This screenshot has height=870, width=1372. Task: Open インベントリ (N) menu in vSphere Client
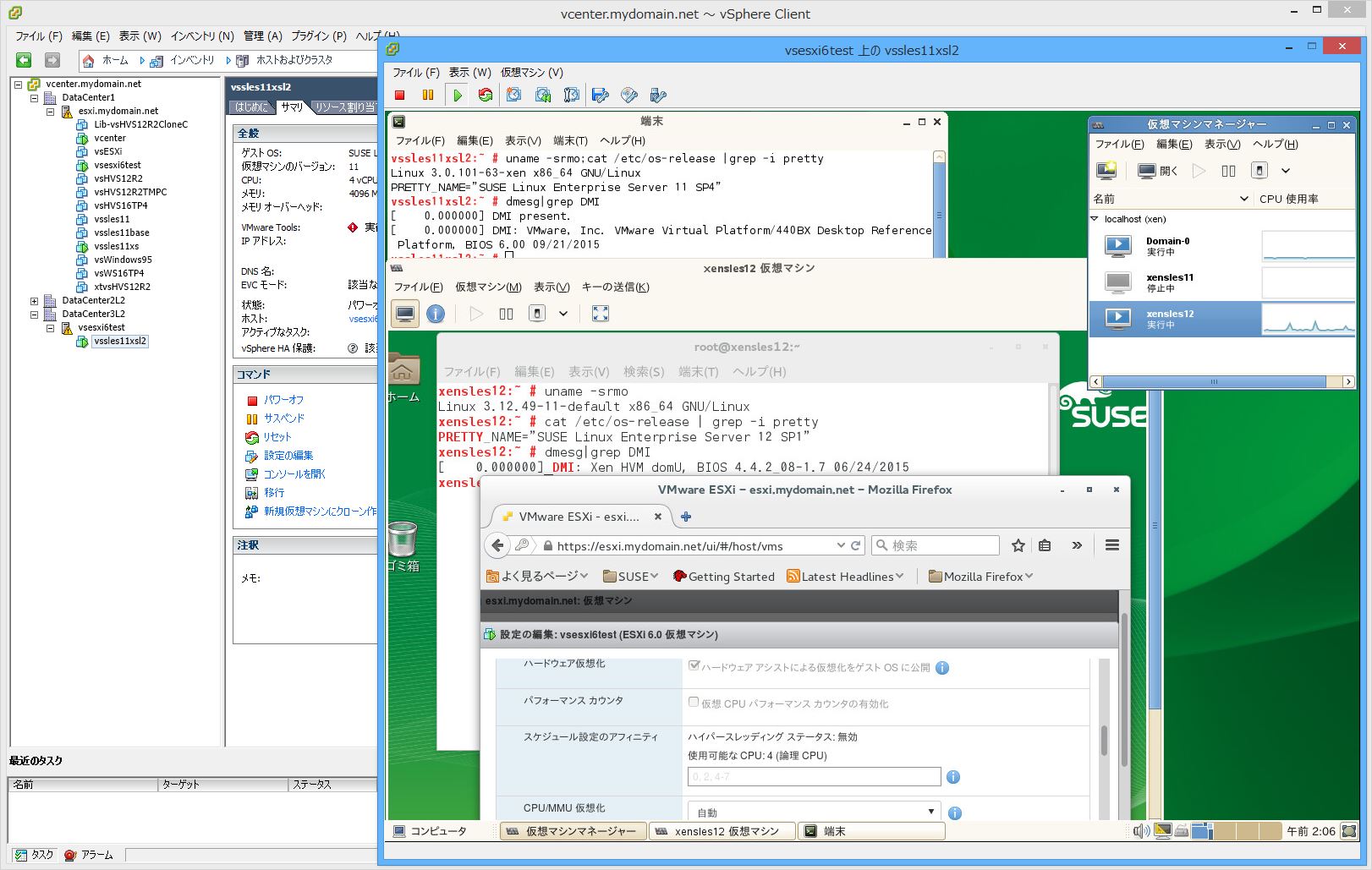coord(202,36)
